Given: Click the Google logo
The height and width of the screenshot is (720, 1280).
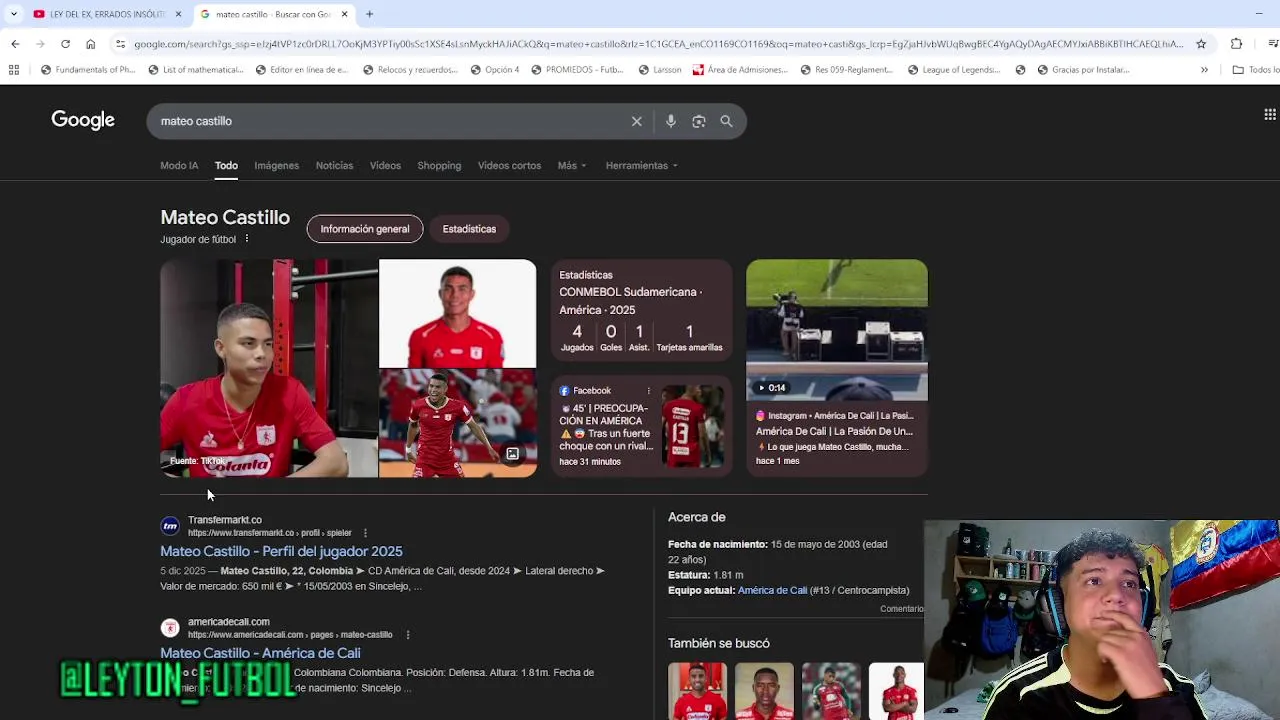Looking at the screenshot, I should pos(83,120).
